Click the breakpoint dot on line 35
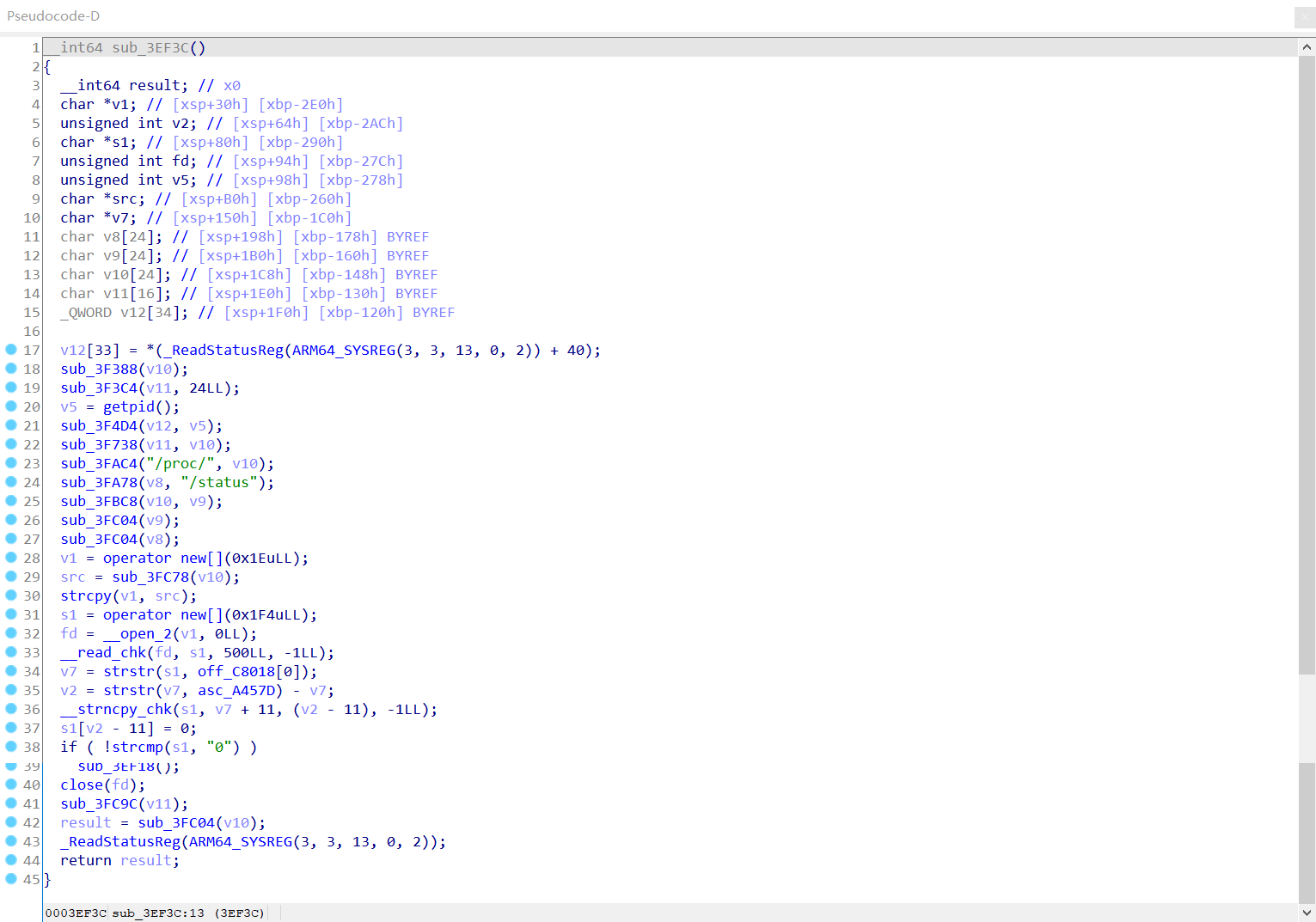The height and width of the screenshot is (922, 1316). click(9, 690)
